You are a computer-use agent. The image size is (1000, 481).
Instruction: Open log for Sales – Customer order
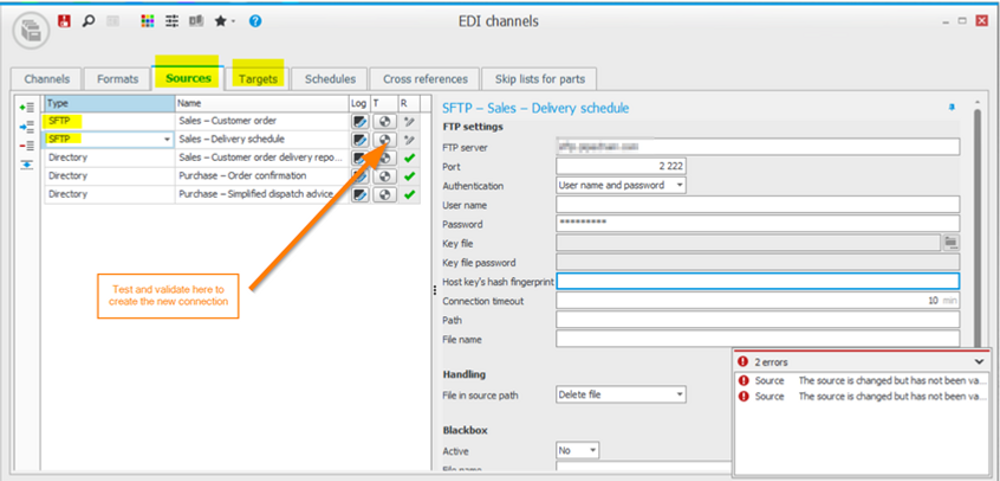click(x=359, y=121)
